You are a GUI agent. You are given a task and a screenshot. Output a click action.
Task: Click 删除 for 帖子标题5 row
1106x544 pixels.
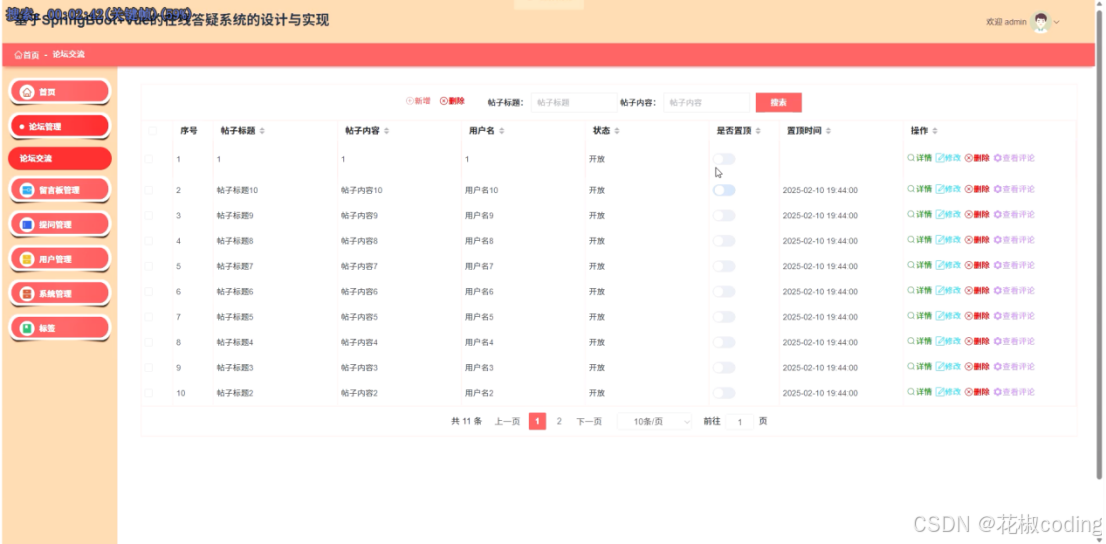tap(977, 316)
